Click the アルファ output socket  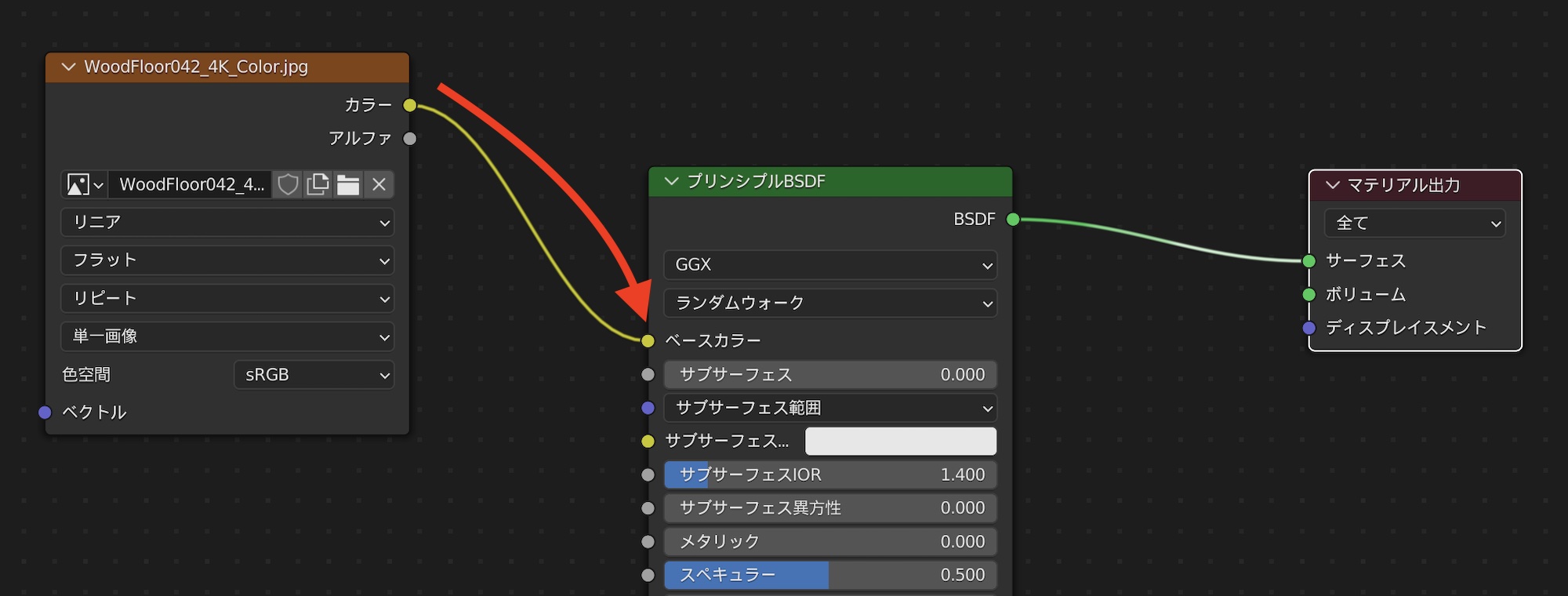pos(410,139)
